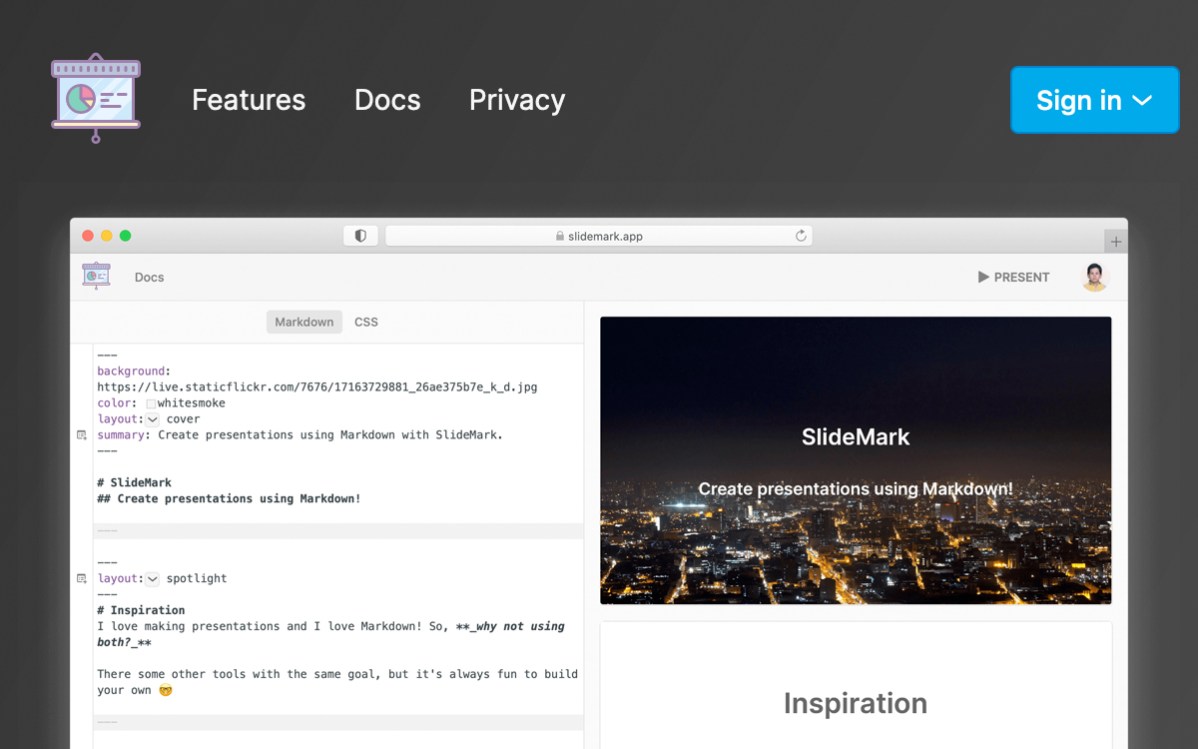Screen dimensions: 1198x749
Task: Open the Features page
Action: coord(248,100)
